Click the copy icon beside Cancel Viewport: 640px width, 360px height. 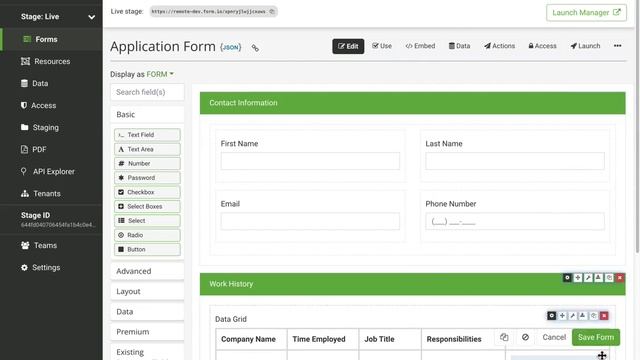pyautogui.click(x=504, y=337)
